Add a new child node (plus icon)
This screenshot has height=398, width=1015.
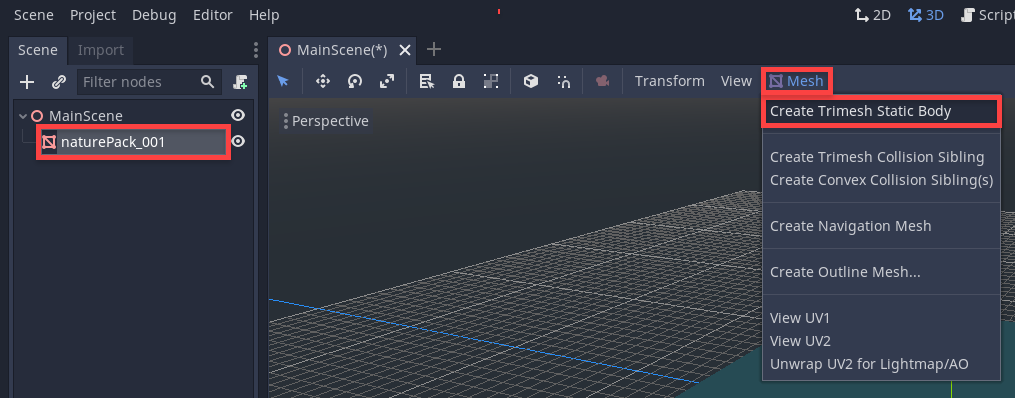(27, 82)
